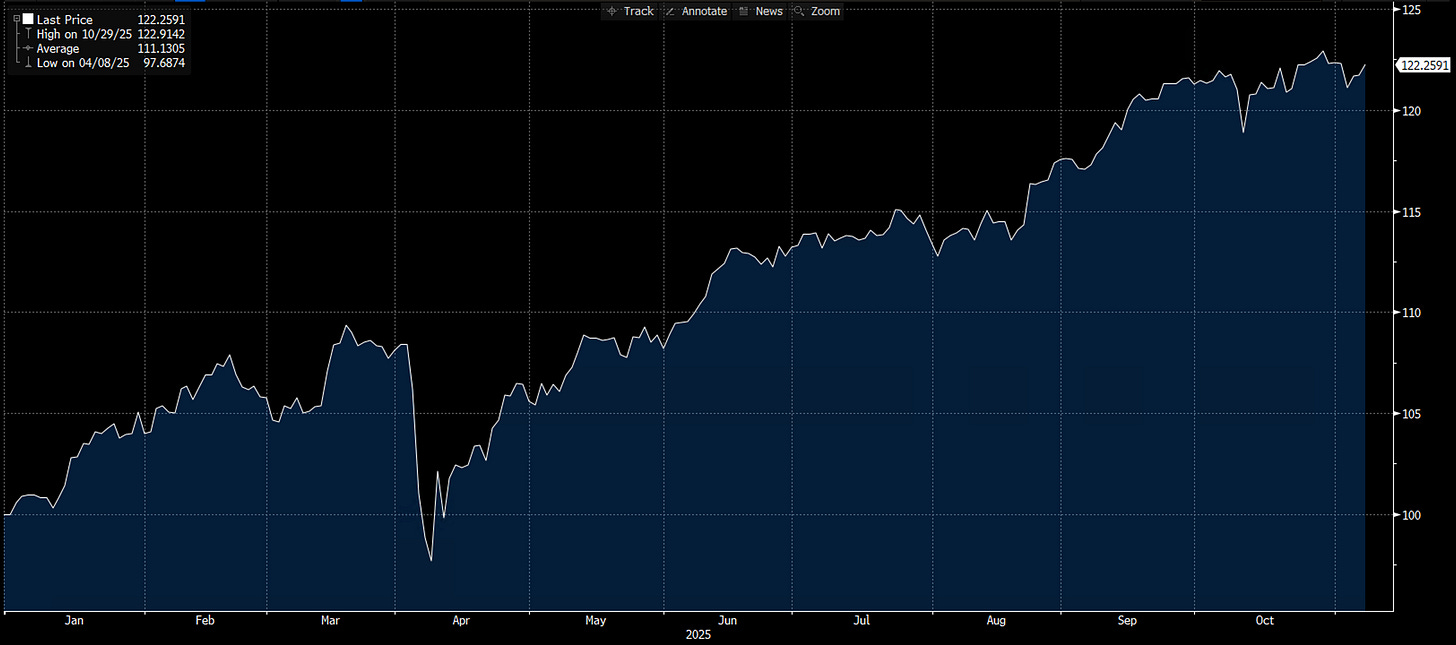Click the Jan label on the date axis
1456x645 pixels.
coord(74,621)
